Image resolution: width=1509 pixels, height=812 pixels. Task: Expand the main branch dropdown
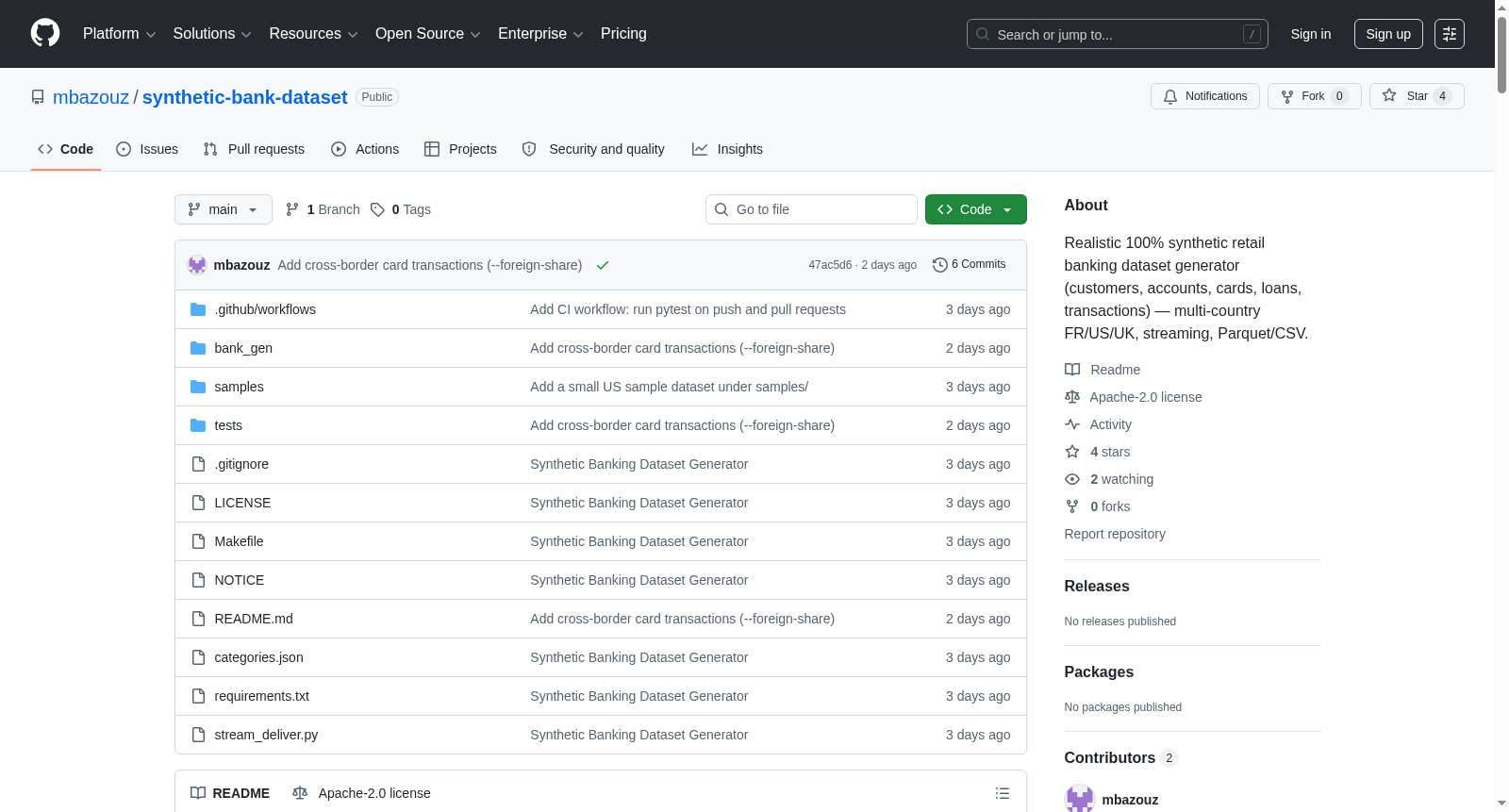tap(224, 209)
